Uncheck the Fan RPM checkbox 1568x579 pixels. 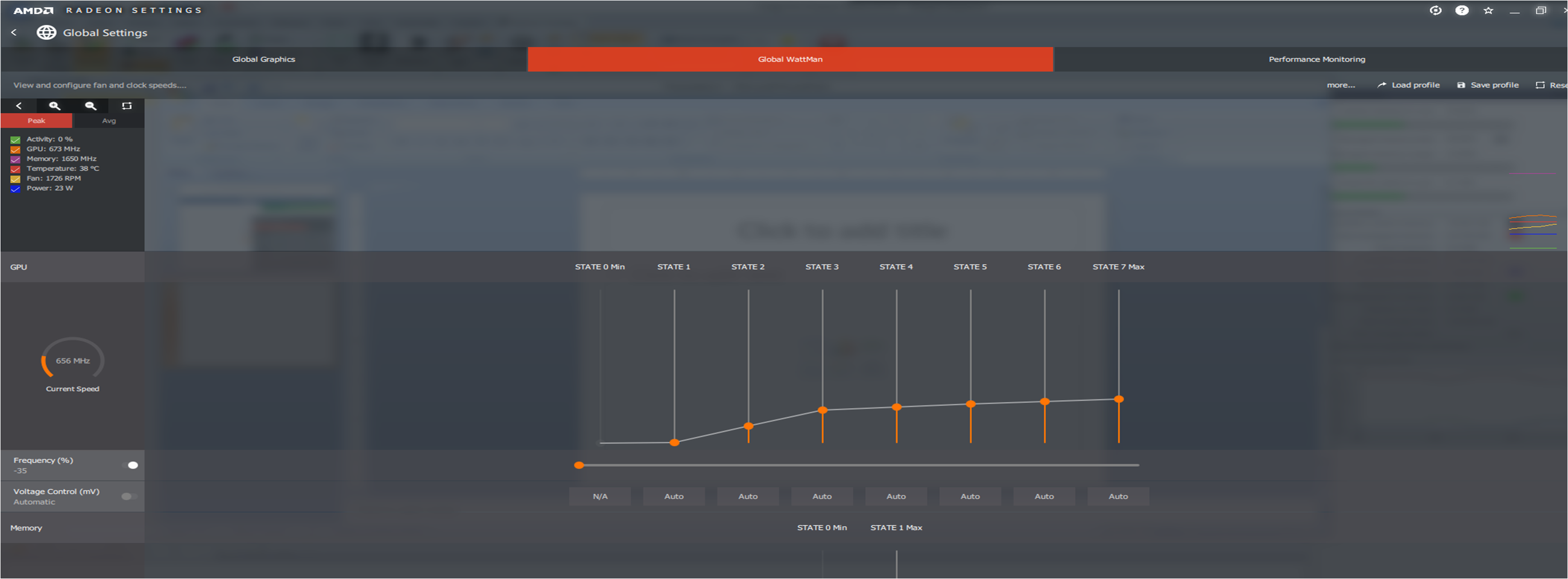[15, 178]
